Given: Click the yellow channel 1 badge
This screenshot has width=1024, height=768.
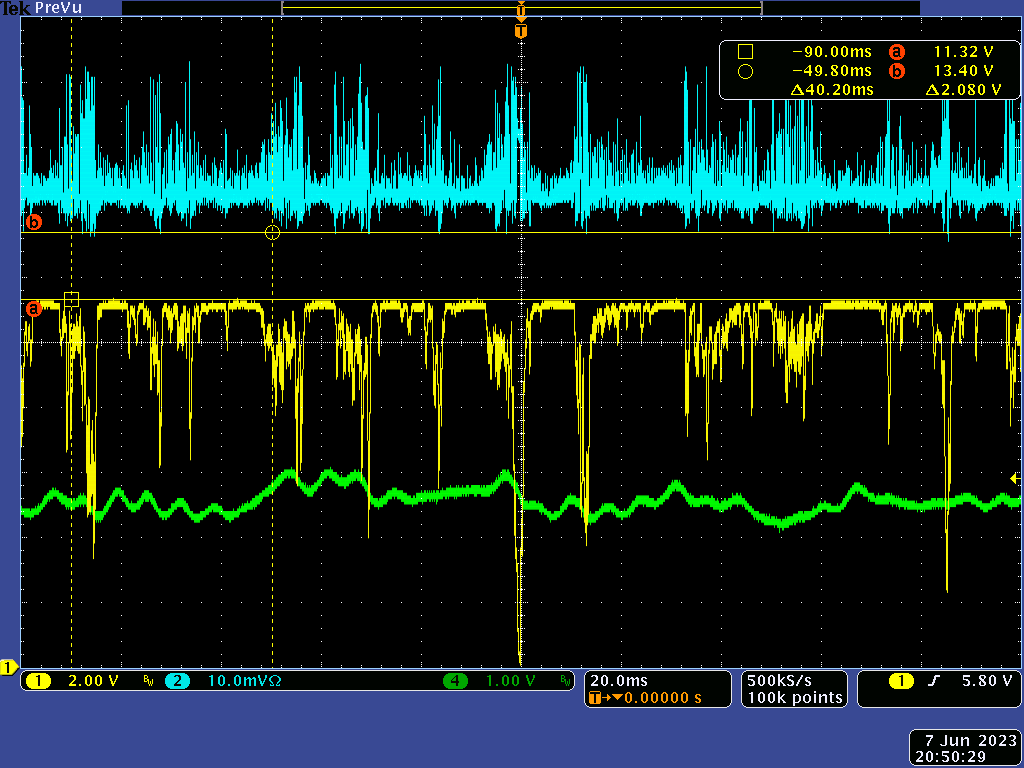Looking at the screenshot, I should pyautogui.click(x=39, y=681).
